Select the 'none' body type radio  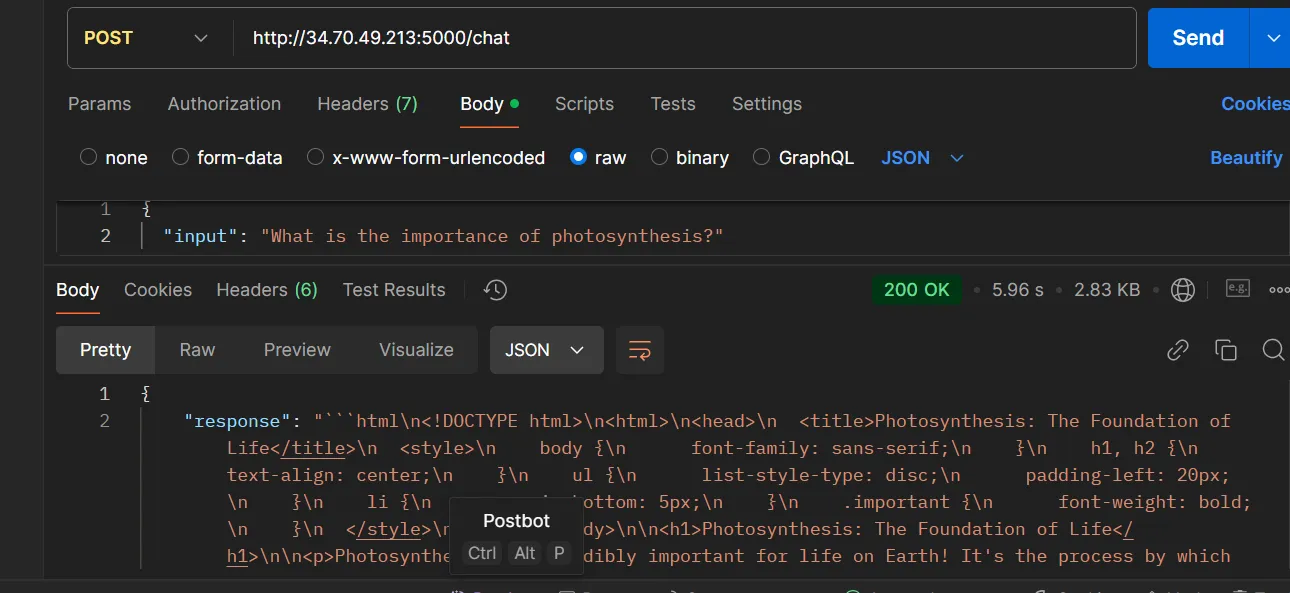(89, 157)
